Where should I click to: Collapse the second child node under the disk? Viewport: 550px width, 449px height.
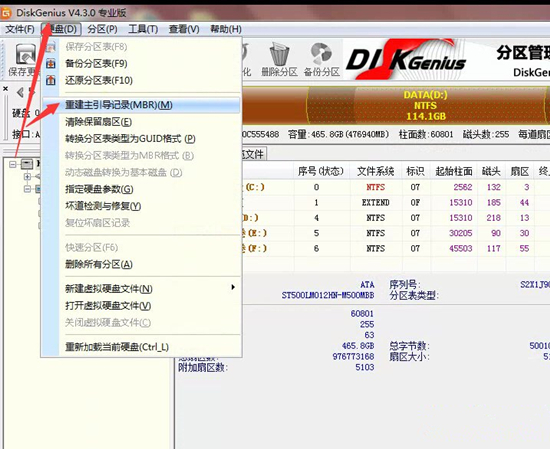click(x=27, y=189)
